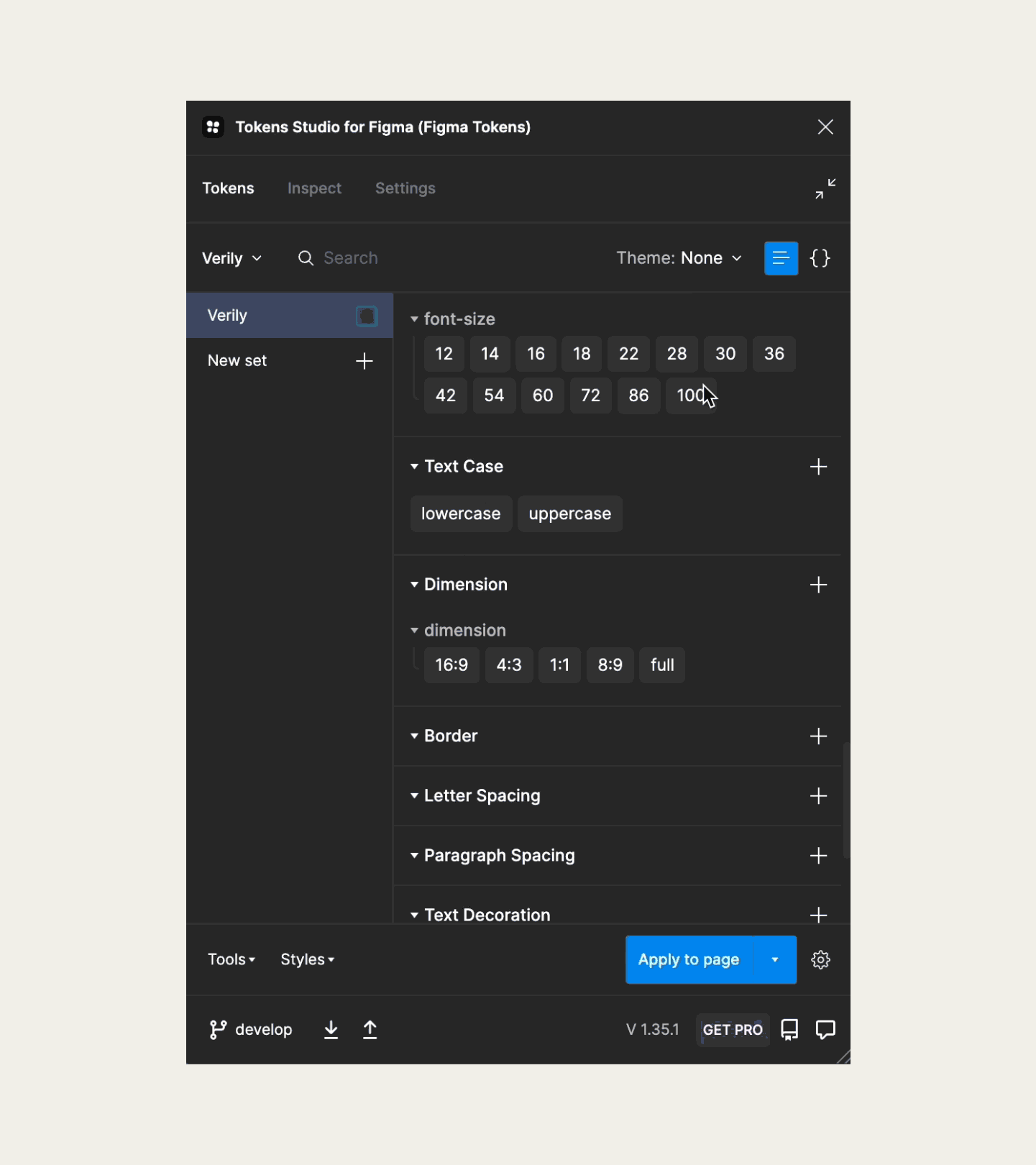
Task: Select the 8:9 dimension token
Action: [x=610, y=665]
